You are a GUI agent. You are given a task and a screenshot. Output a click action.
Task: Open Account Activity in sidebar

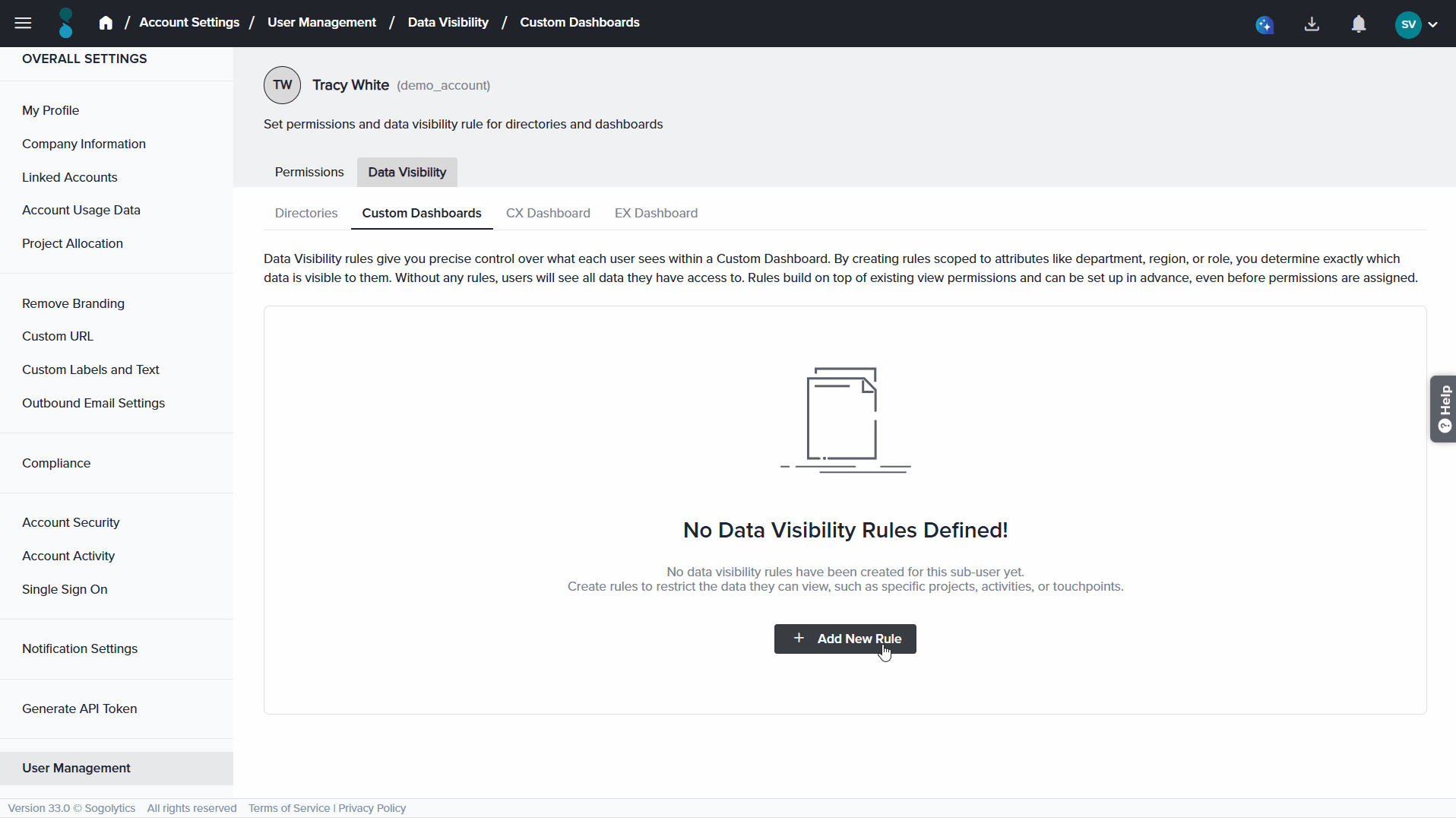pyautogui.click(x=68, y=556)
